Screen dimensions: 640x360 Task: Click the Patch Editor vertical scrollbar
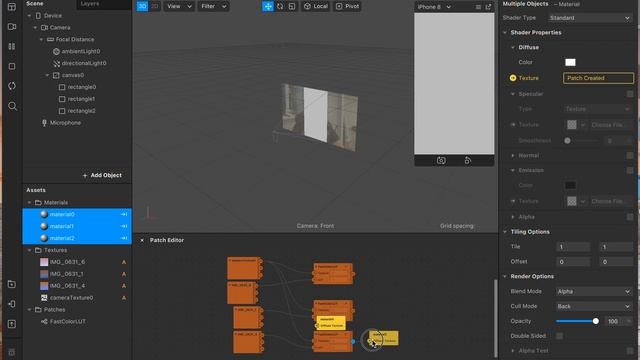[496, 318]
